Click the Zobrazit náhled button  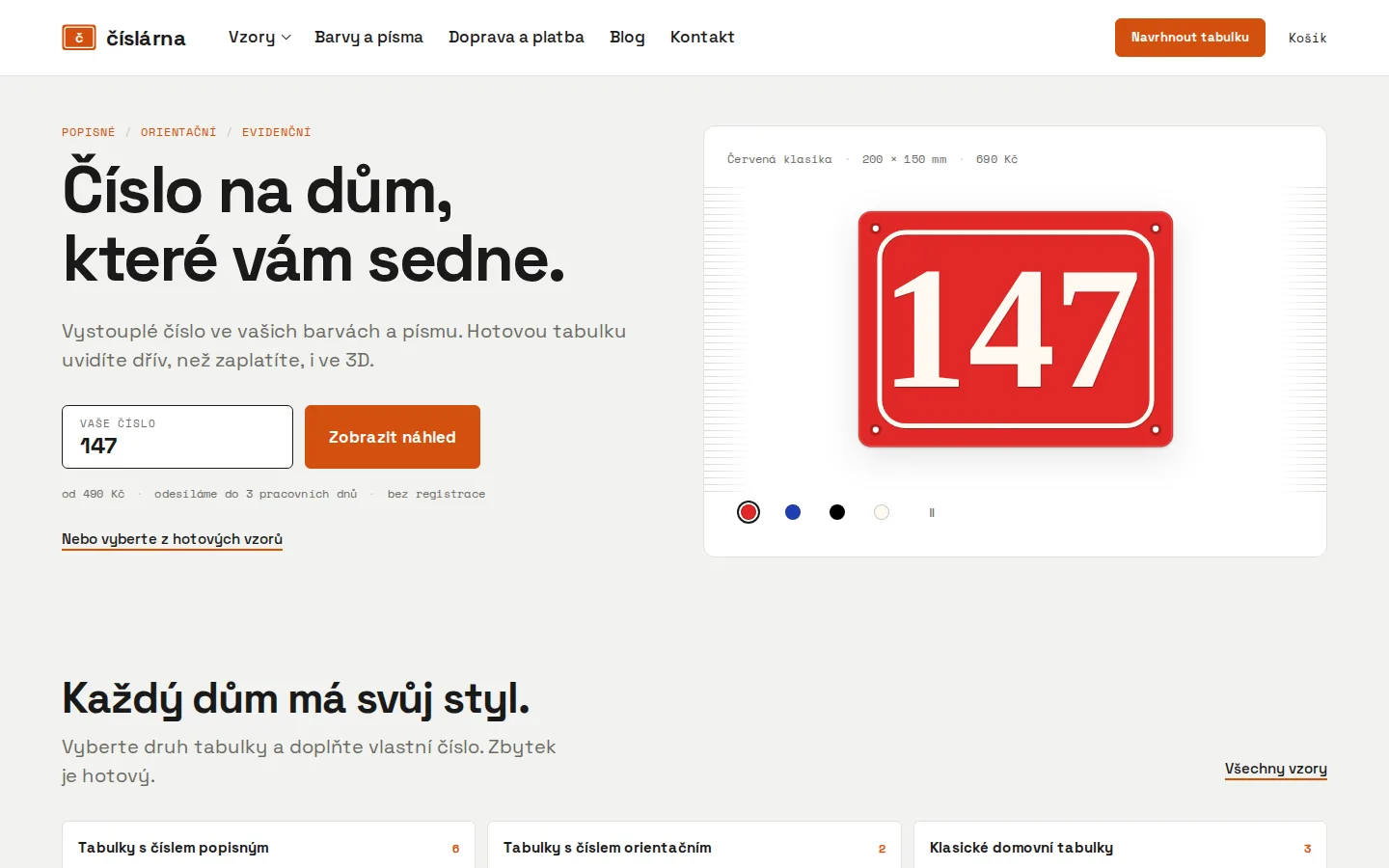pyautogui.click(x=393, y=437)
